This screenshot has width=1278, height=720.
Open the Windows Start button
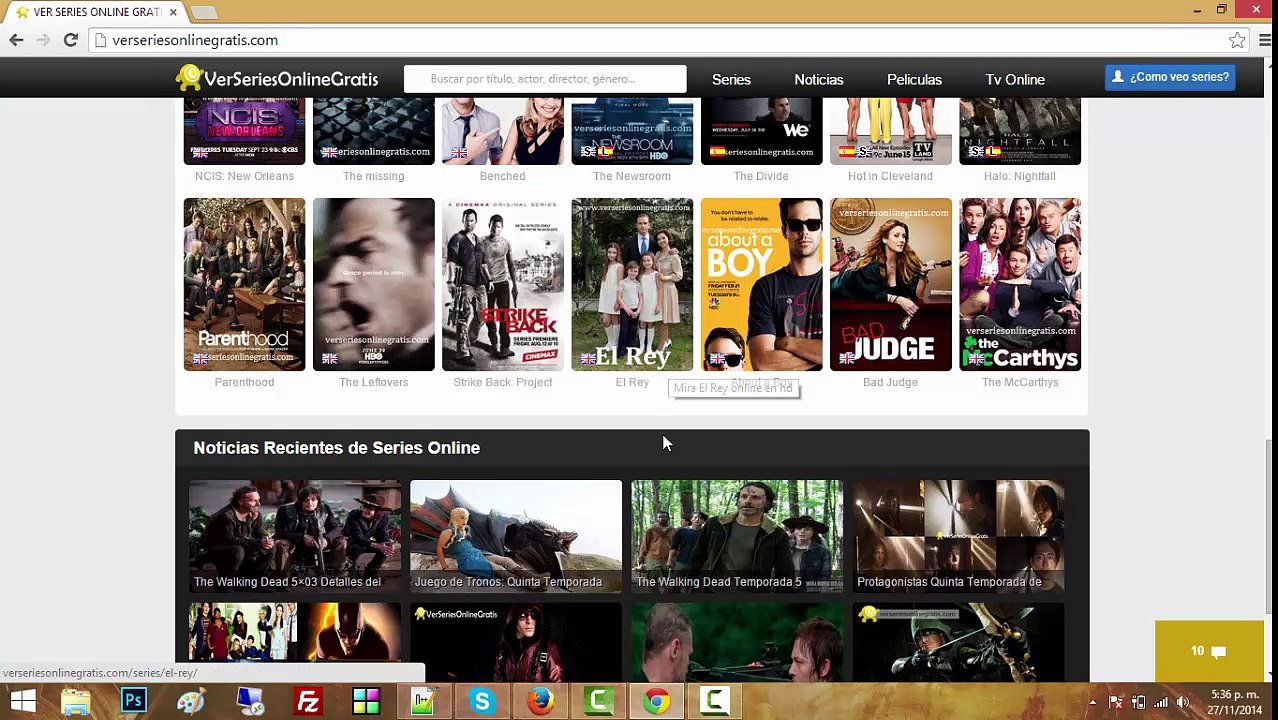tap(22, 702)
